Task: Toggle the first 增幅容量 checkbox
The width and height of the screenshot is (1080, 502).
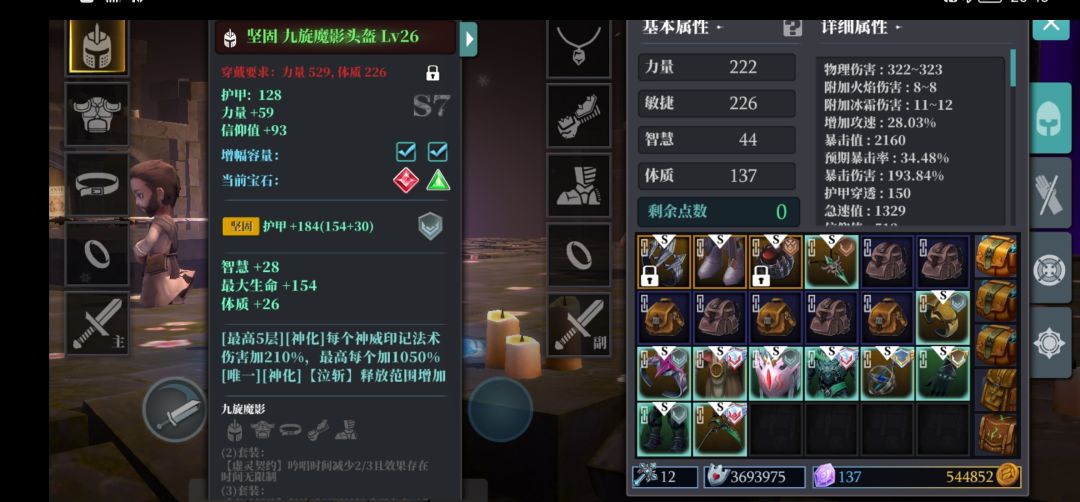Action: pos(406,151)
